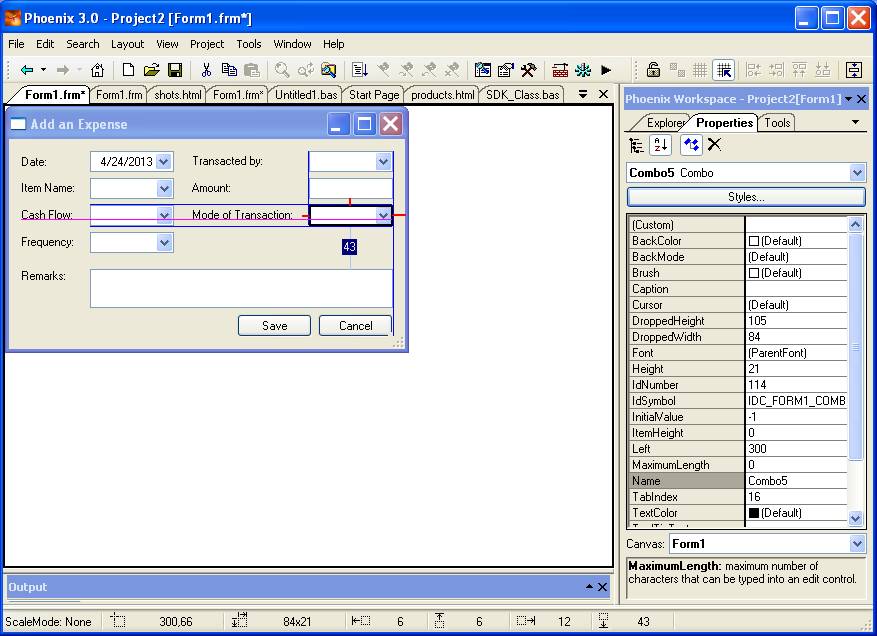Viewport: 877px width, 636px height.
Task: Open the hammer and wrench build tools icon
Action: click(x=529, y=70)
